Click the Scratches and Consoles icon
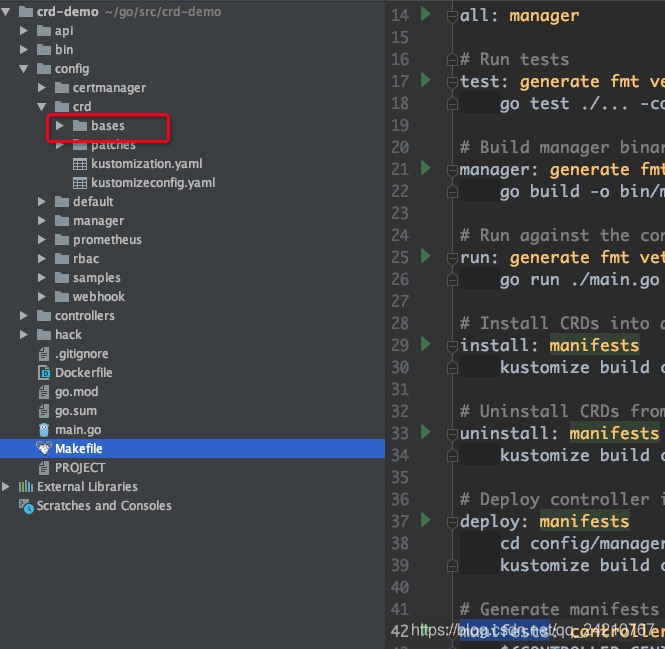This screenshot has height=649, width=665. pyautogui.click(x=26, y=506)
